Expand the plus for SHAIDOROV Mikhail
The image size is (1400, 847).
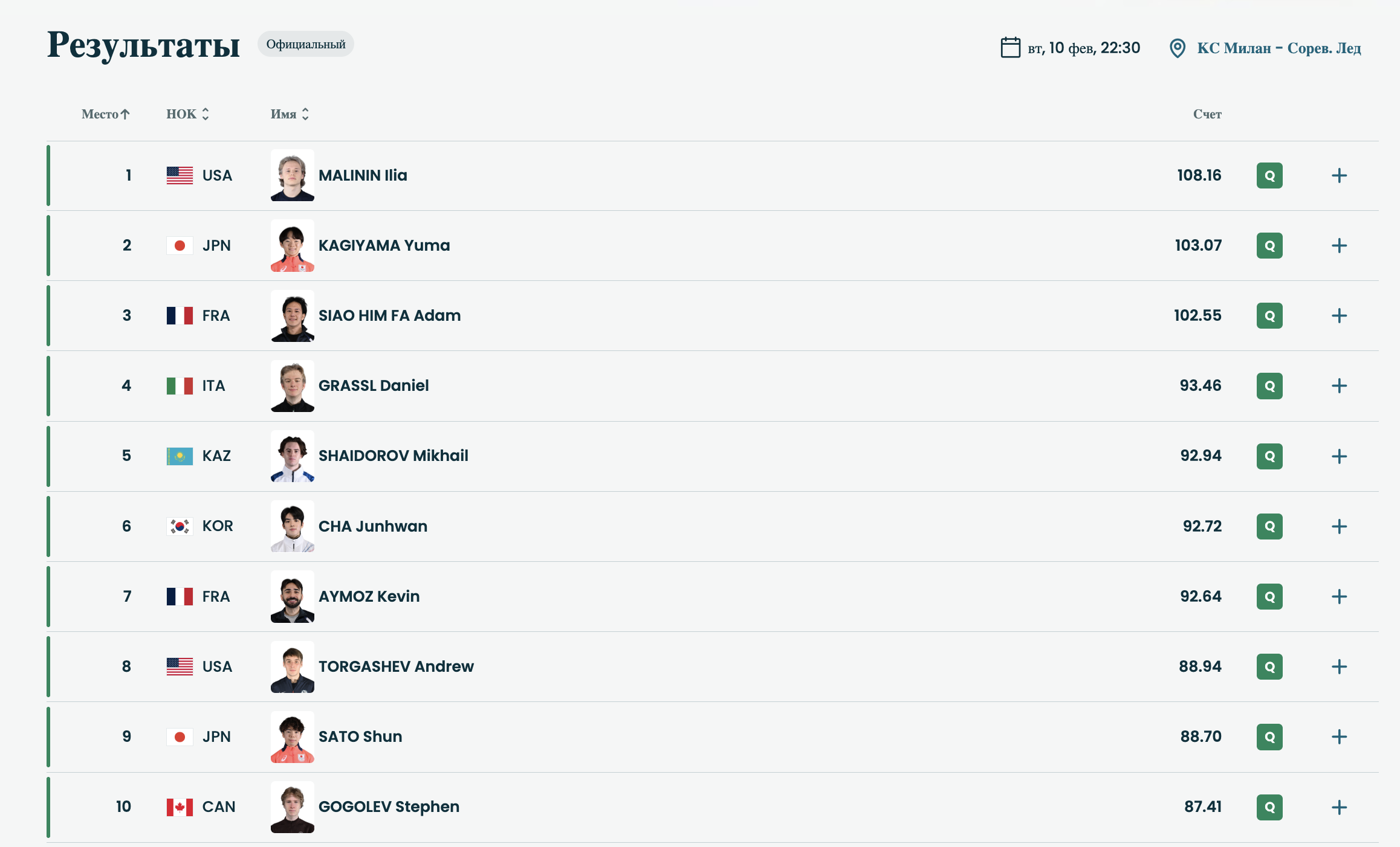coord(1339,456)
